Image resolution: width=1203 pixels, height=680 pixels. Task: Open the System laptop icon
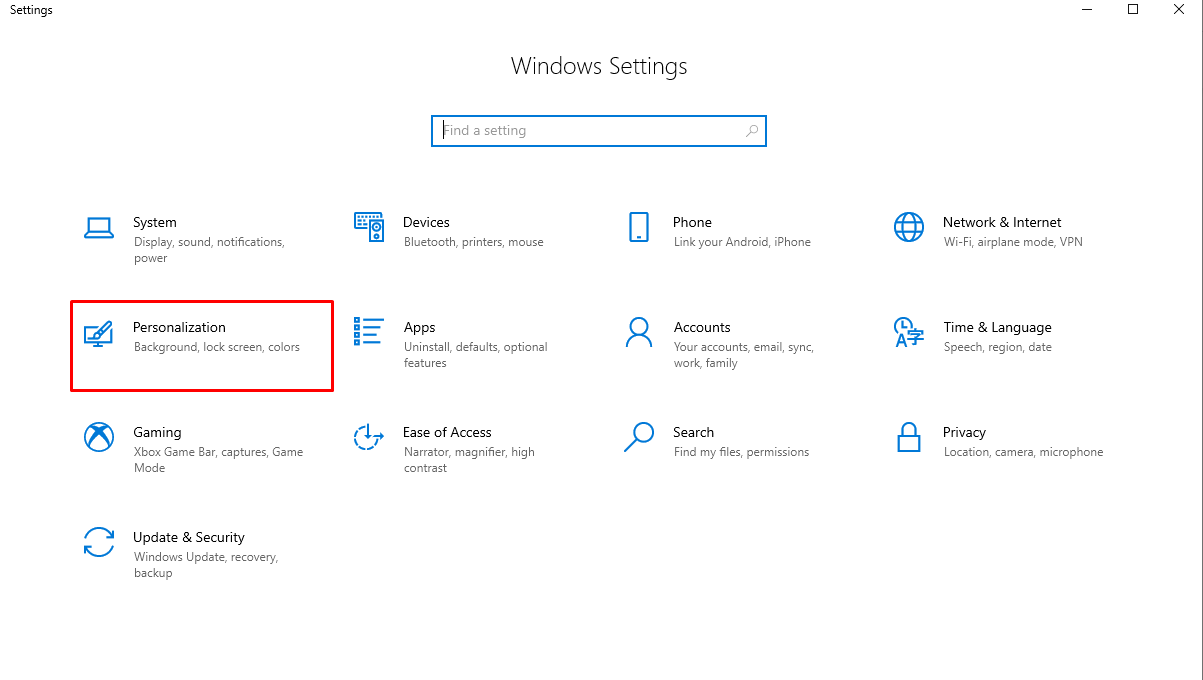[x=98, y=228]
